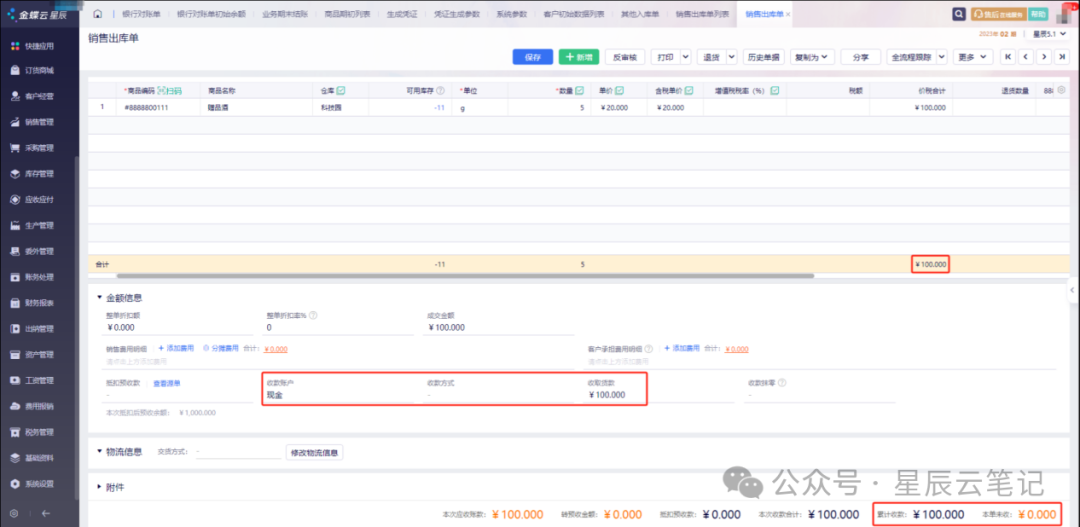The width and height of the screenshot is (1080, 527).
Task: Switch to the 系统参数 tab
Action: tap(511, 14)
